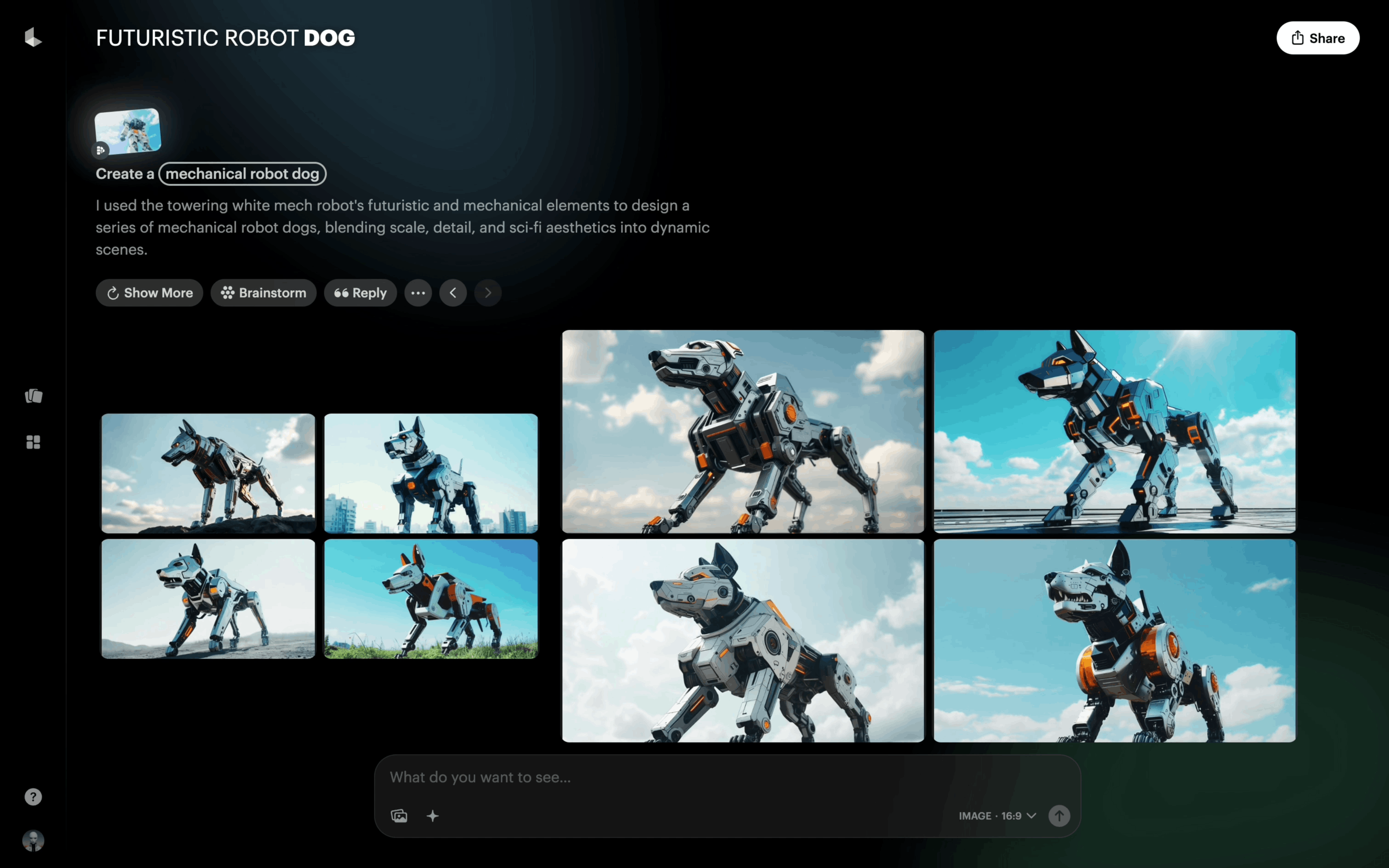Open the boards stack icon in sidebar
Viewport: 1389px width, 868px height.
(33, 396)
